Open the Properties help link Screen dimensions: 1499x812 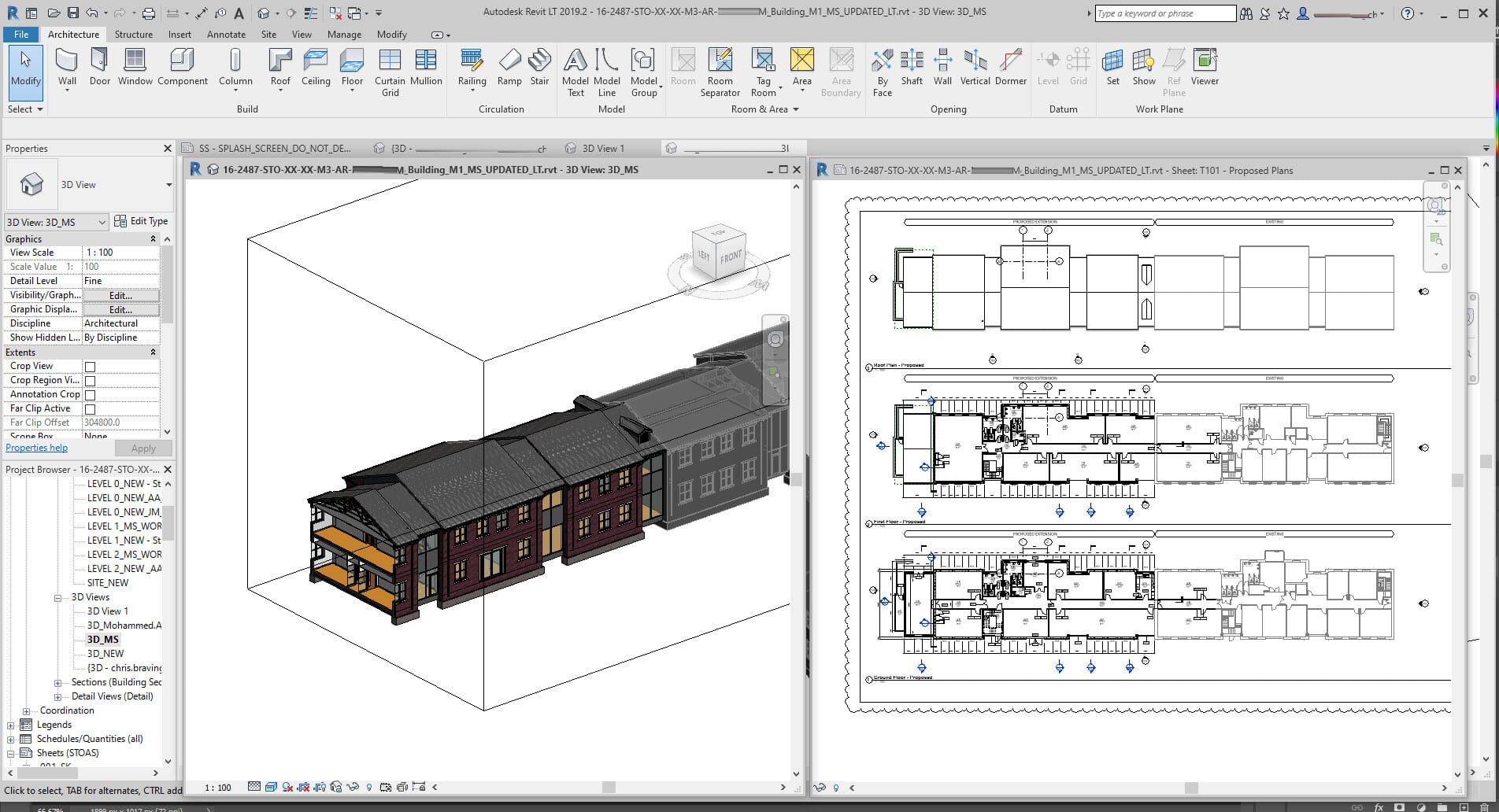[x=36, y=447]
